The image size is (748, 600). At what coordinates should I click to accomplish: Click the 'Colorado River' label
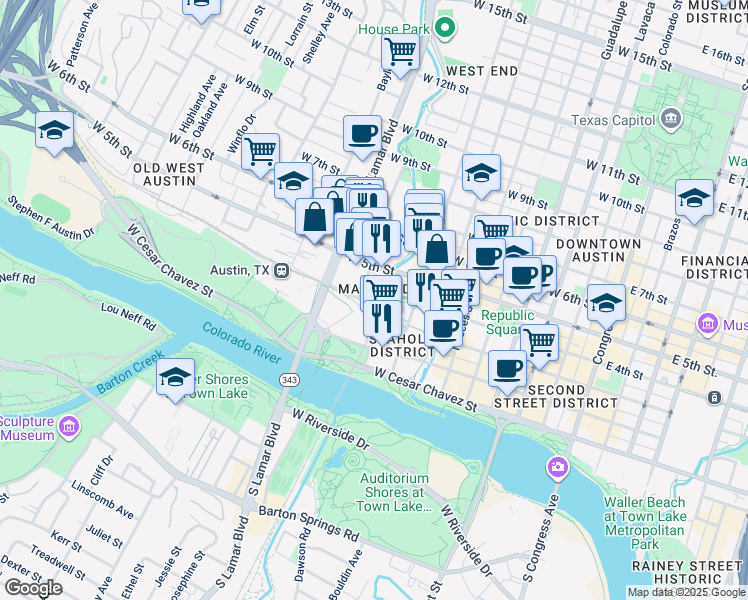[x=241, y=342]
